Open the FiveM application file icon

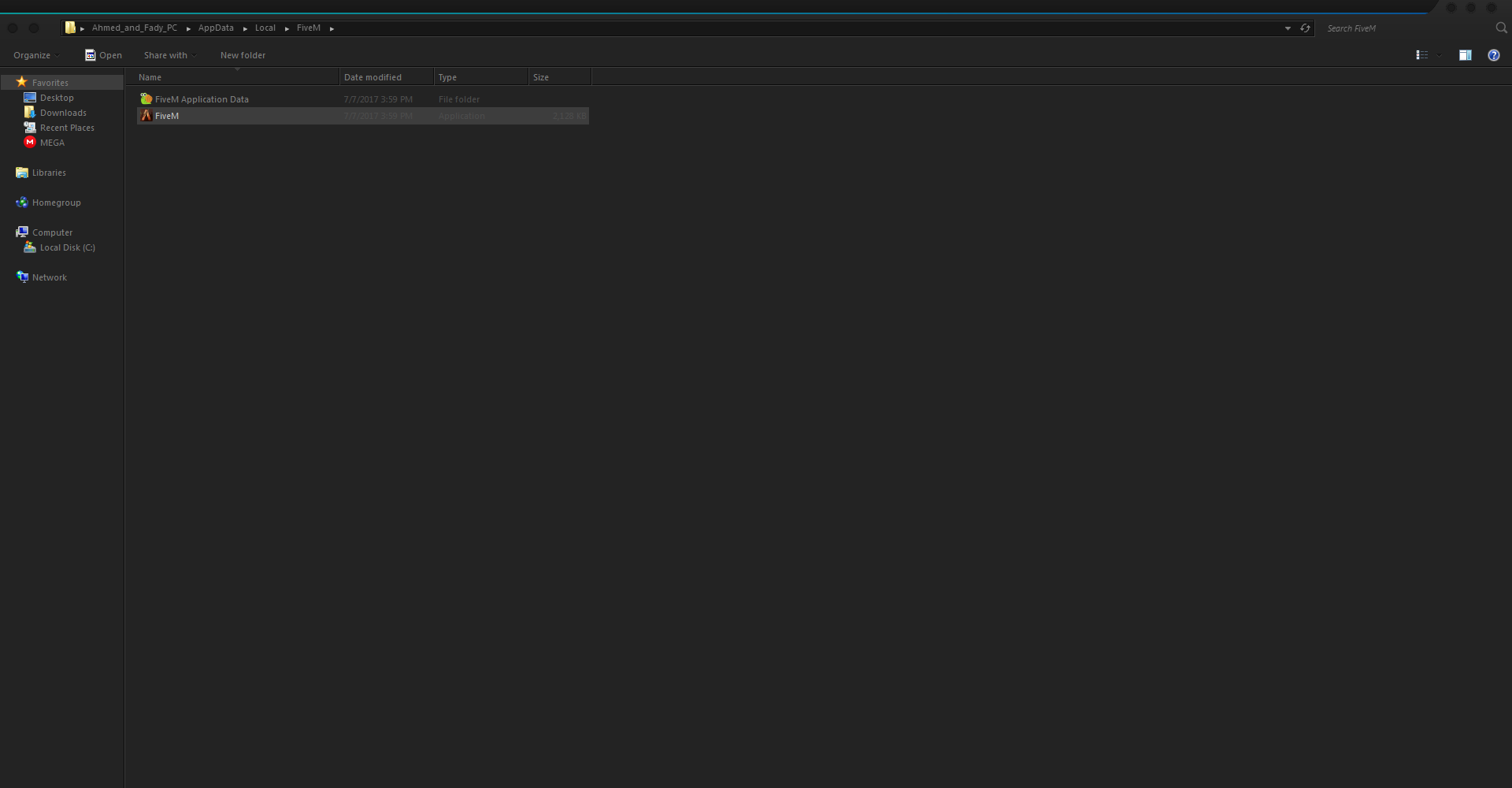(x=146, y=116)
